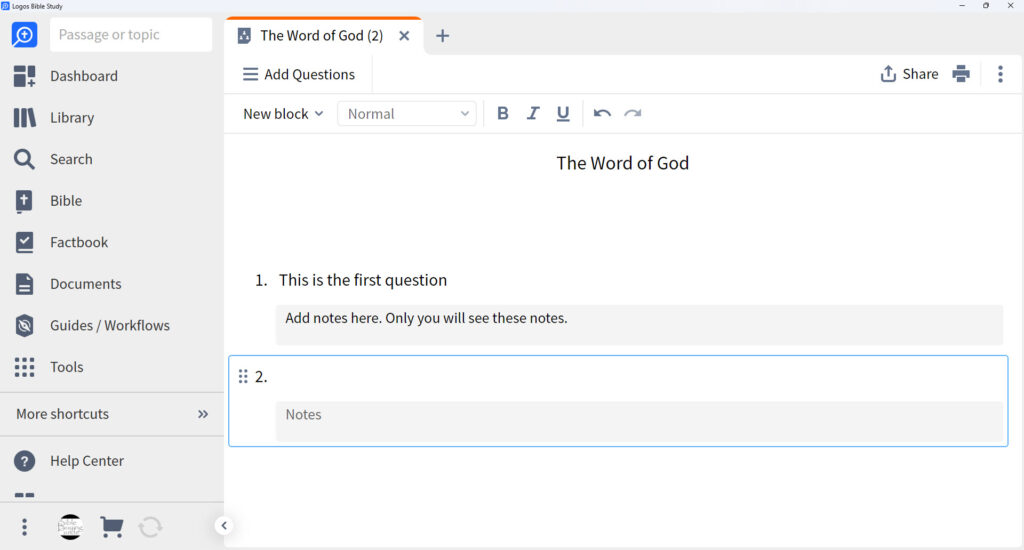
Task: Click the question 2 text field
Action: (640, 377)
